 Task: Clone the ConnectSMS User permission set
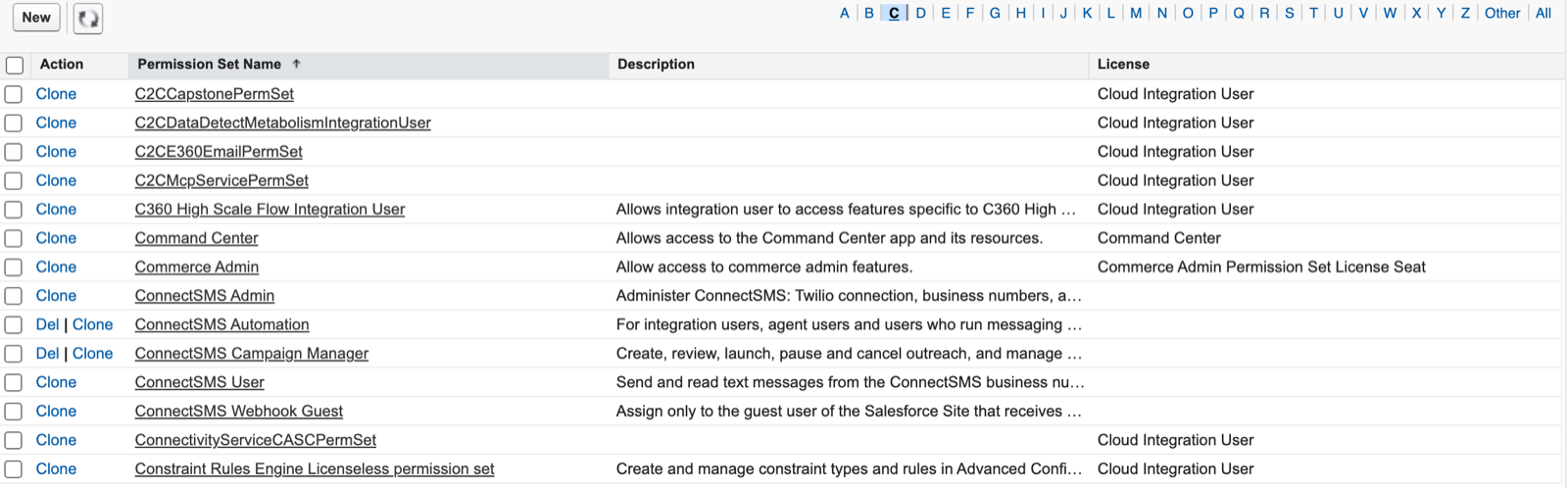pyautogui.click(x=56, y=382)
